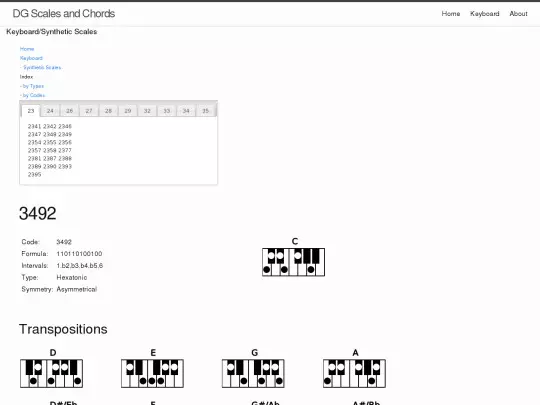Click the 3492 scale heading
540x405 pixels.
(38, 214)
